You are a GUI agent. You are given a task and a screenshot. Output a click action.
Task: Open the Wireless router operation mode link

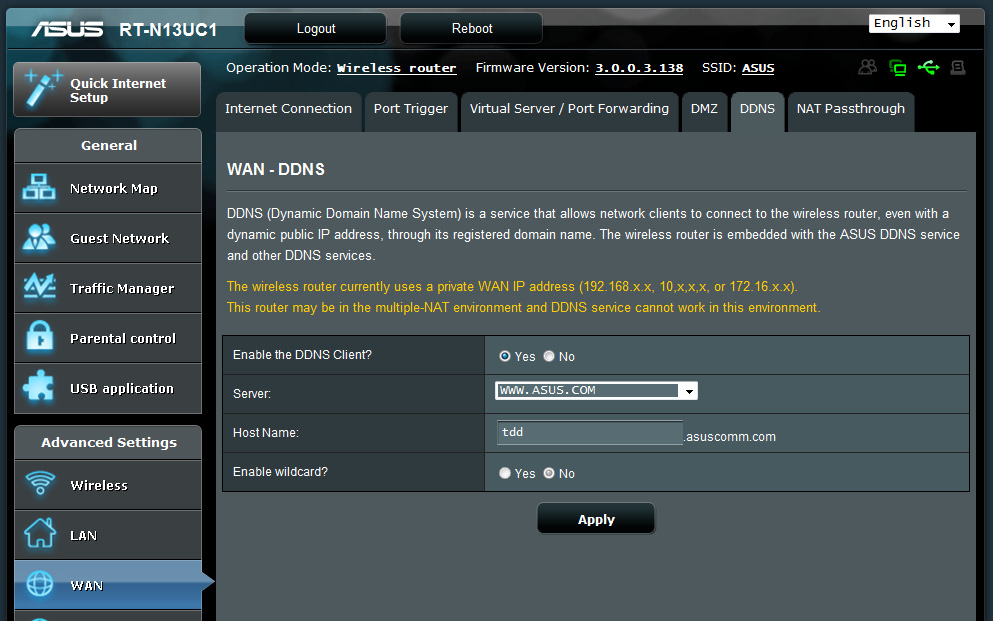coord(396,68)
